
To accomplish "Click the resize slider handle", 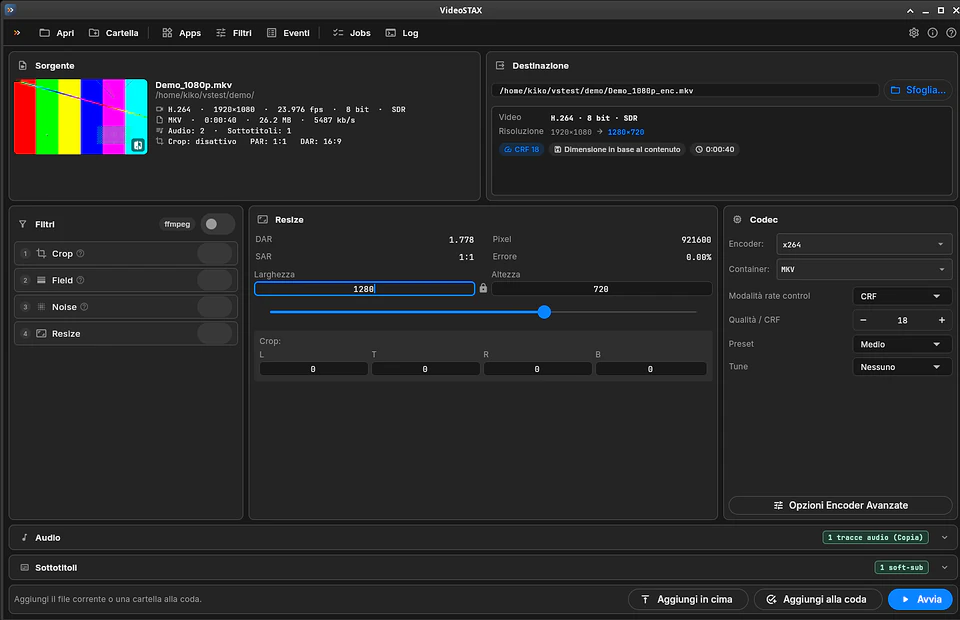I will tap(544, 312).
